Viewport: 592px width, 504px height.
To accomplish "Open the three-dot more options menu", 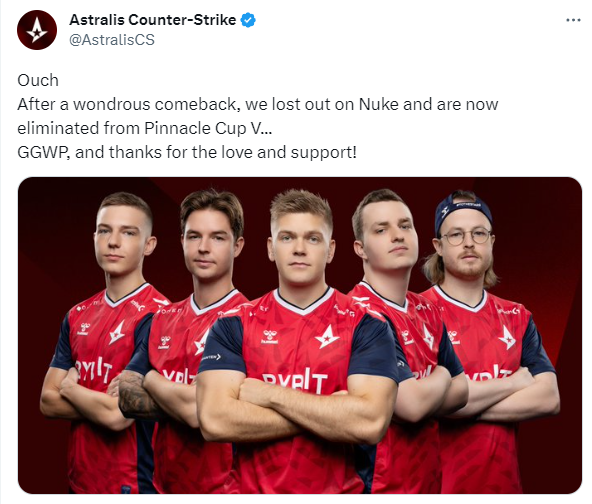I will (x=573, y=20).
